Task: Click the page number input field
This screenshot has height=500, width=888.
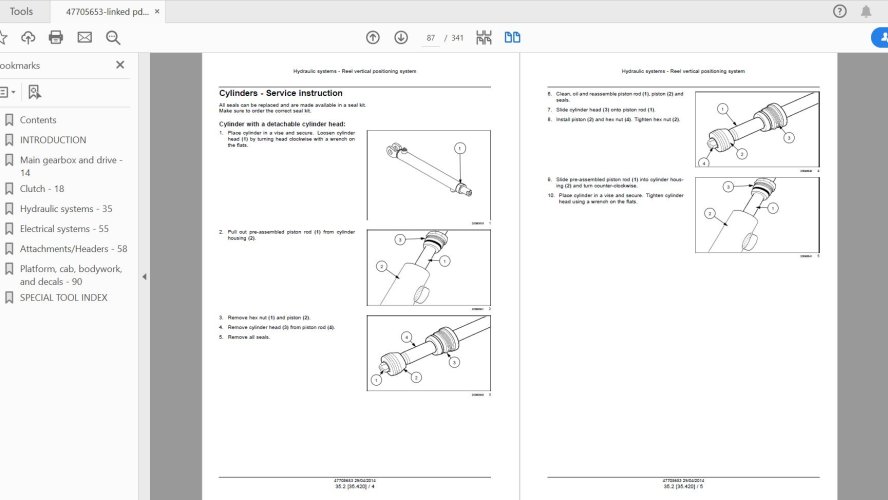Action: (x=431, y=38)
